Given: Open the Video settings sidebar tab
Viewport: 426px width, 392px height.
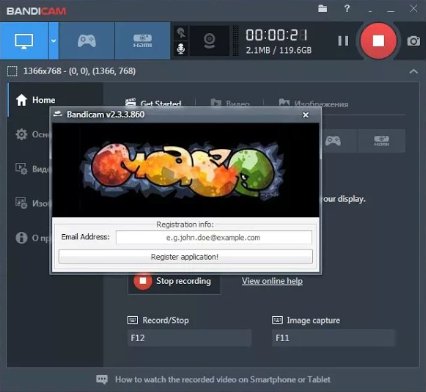Looking at the screenshot, I should click(x=32, y=169).
